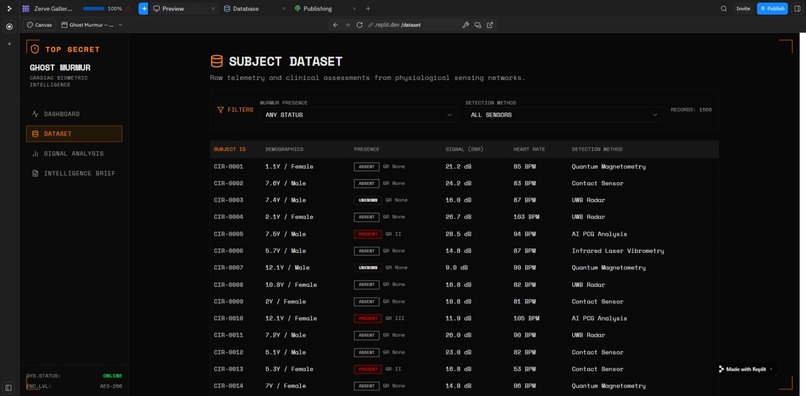Close the Preview tab

pos(213,9)
